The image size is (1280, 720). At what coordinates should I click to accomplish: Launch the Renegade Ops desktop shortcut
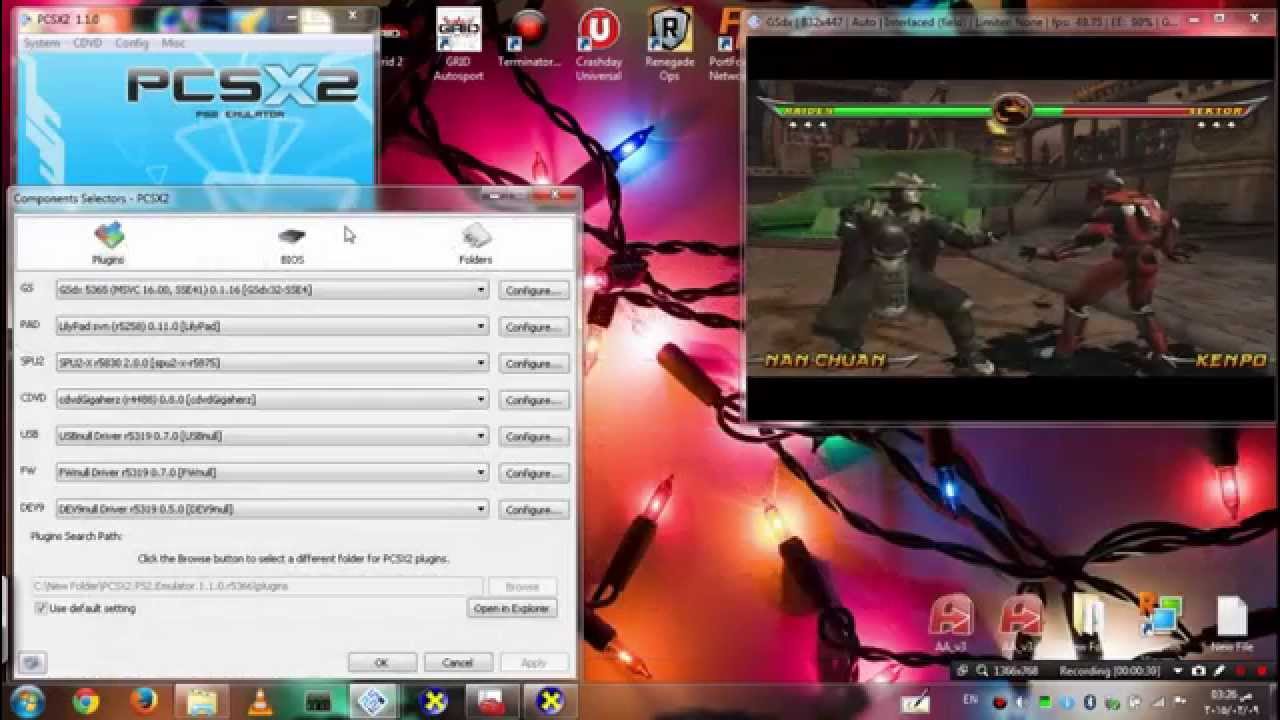point(670,44)
